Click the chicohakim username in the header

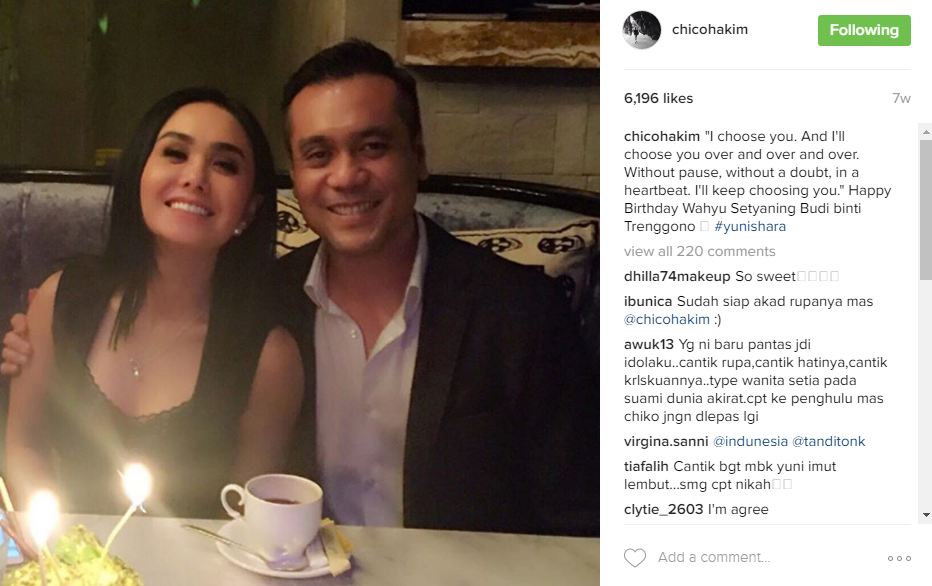point(710,29)
